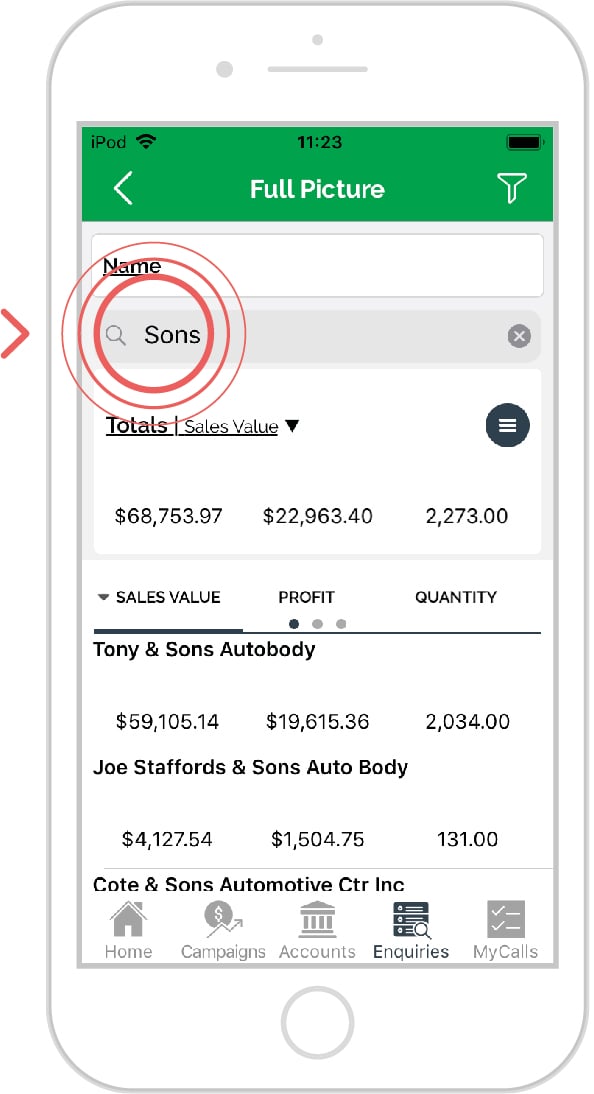
Task: Select the QUANTITY column header
Action: coord(456,597)
